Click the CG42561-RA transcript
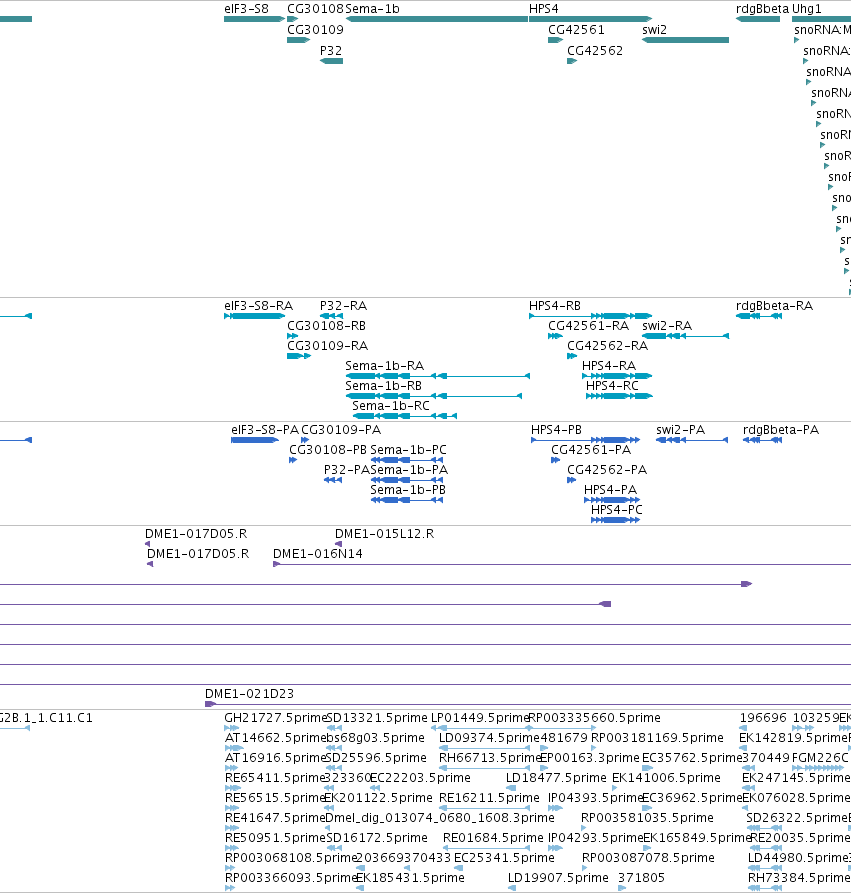 tap(555, 336)
